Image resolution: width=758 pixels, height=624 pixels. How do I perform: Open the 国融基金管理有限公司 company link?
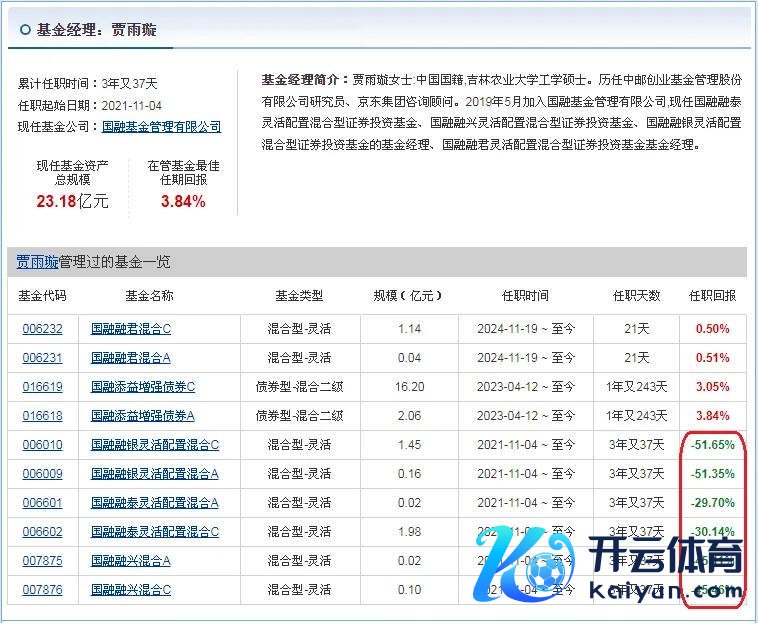[162, 127]
